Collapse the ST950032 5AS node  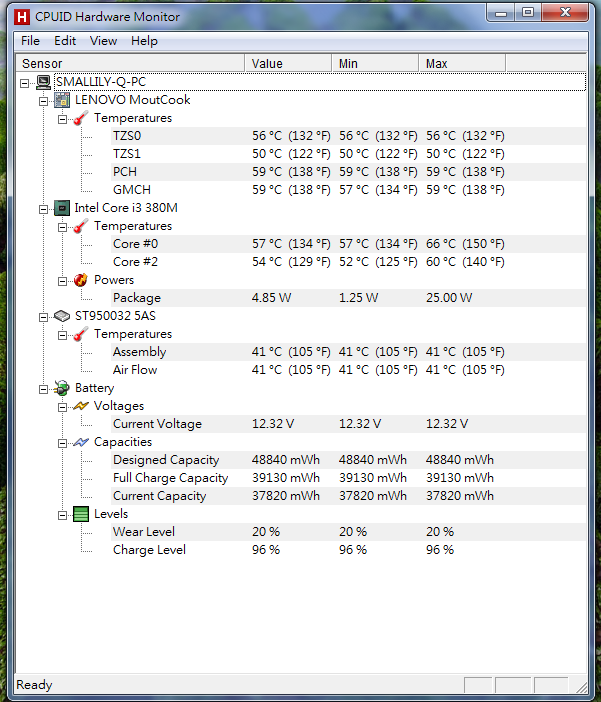click(43, 317)
